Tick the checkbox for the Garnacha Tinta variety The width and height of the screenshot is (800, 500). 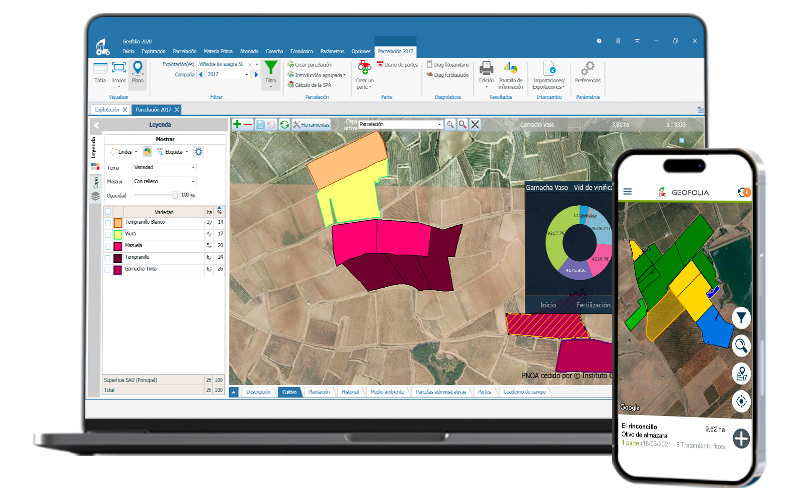[x=108, y=270]
